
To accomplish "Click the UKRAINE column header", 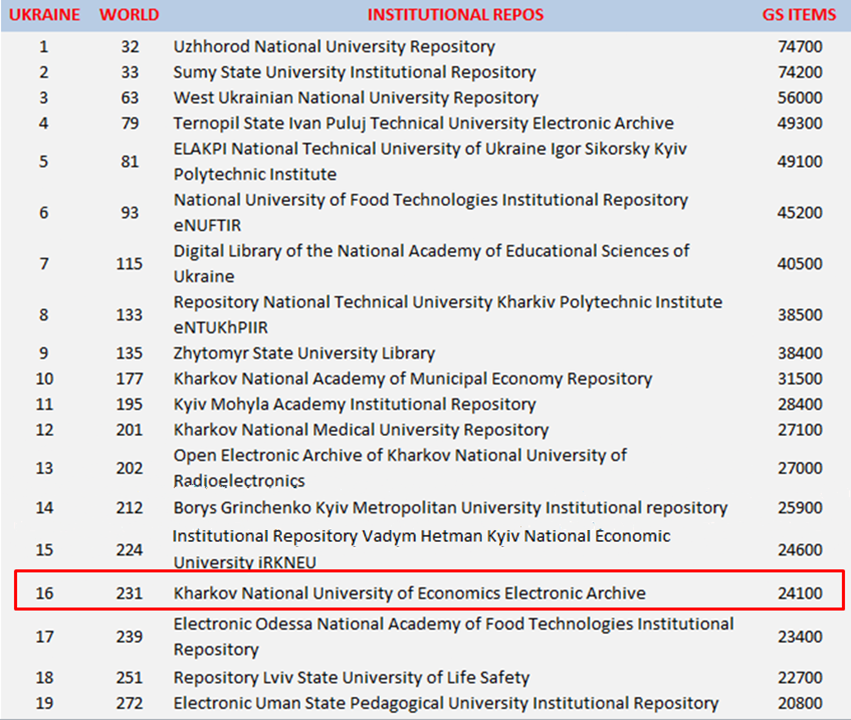I will [x=45, y=15].
